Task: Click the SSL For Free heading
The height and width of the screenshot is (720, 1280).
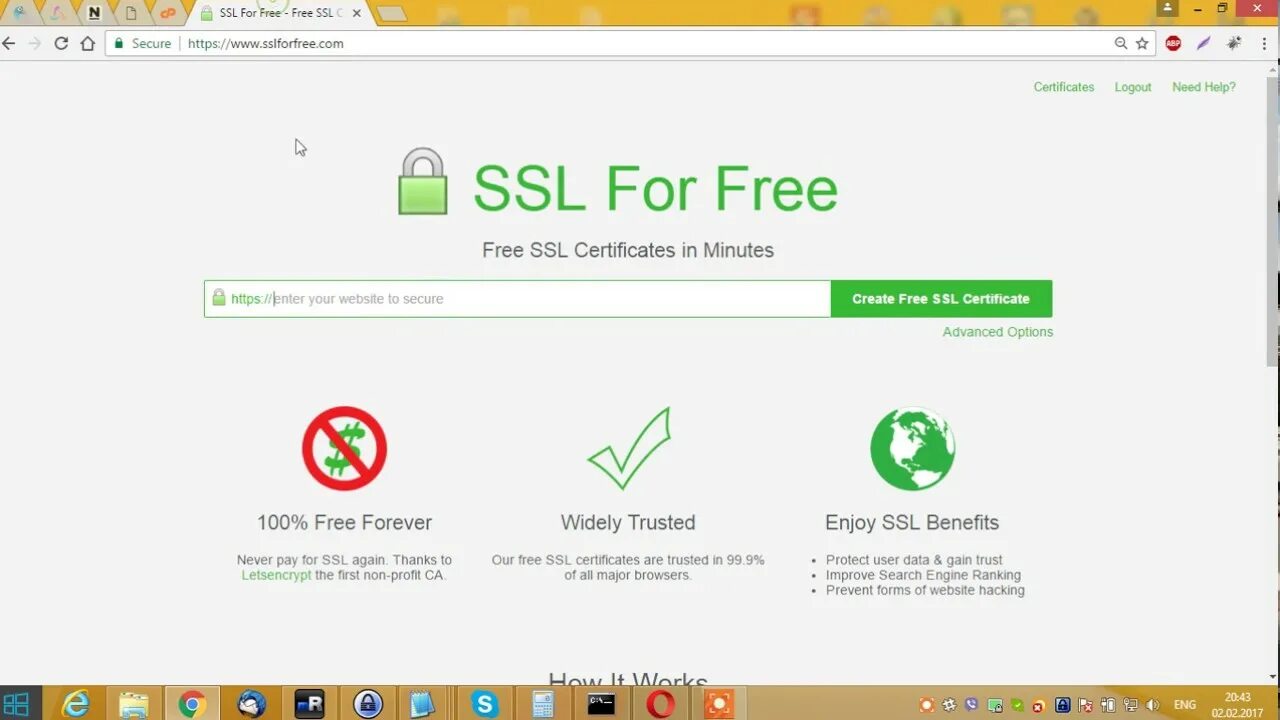Action: tap(655, 188)
